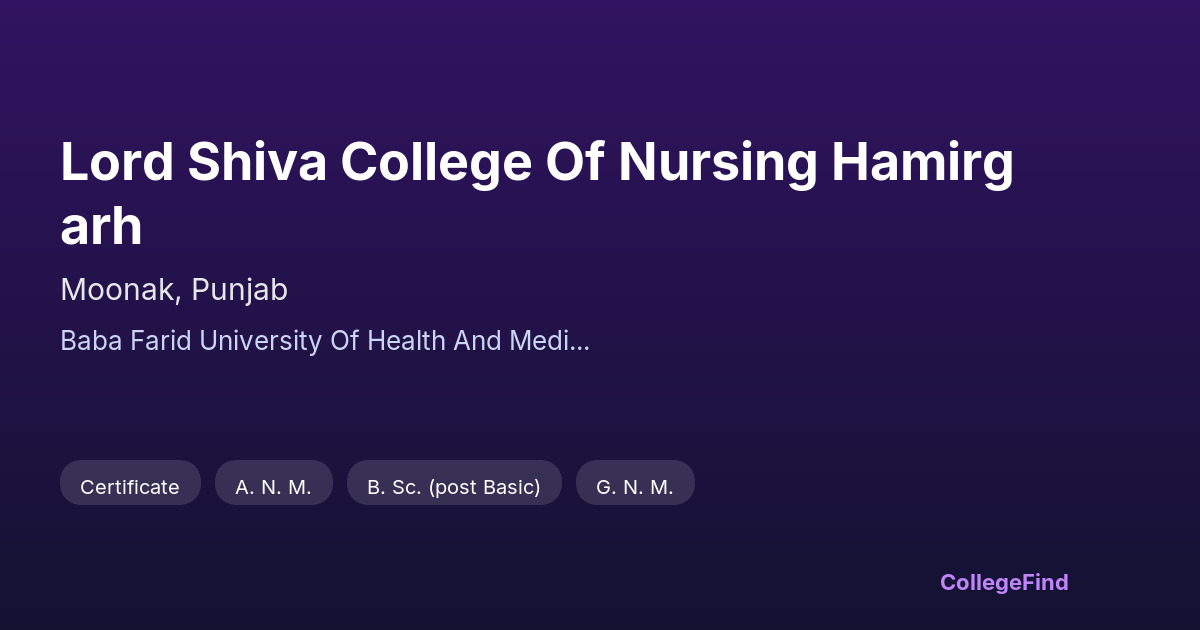
Task: Click the word "Nursing" in the heading
Action: point(717,162)
